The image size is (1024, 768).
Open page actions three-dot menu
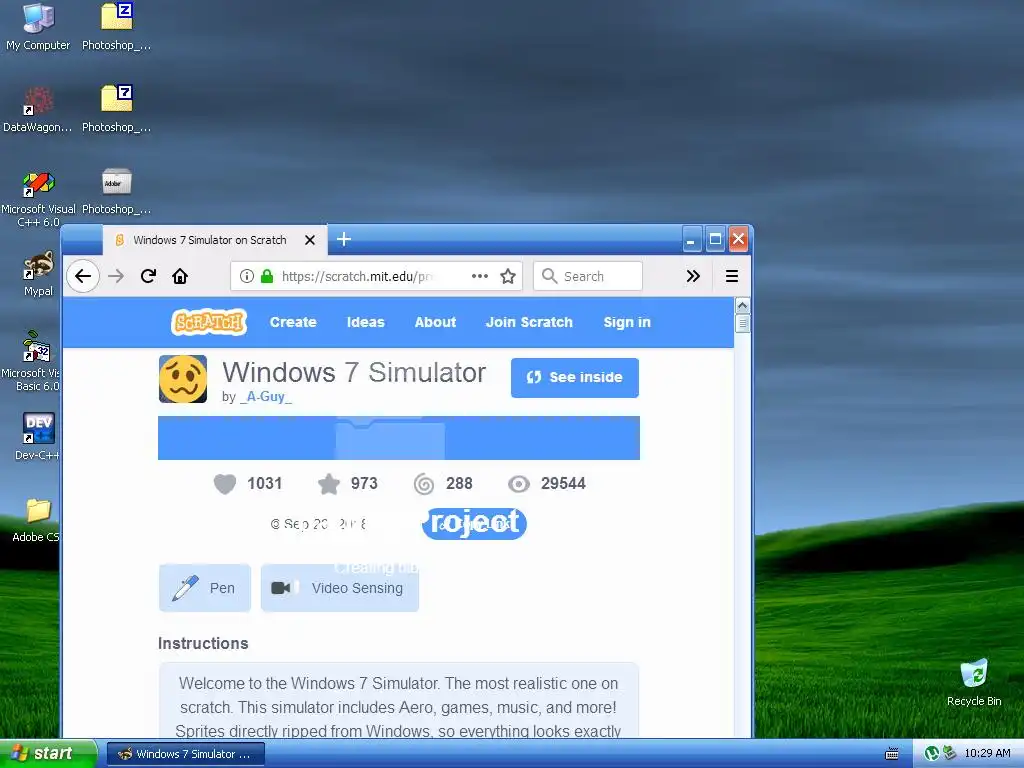pyautogui.click(x=480, y=276)
